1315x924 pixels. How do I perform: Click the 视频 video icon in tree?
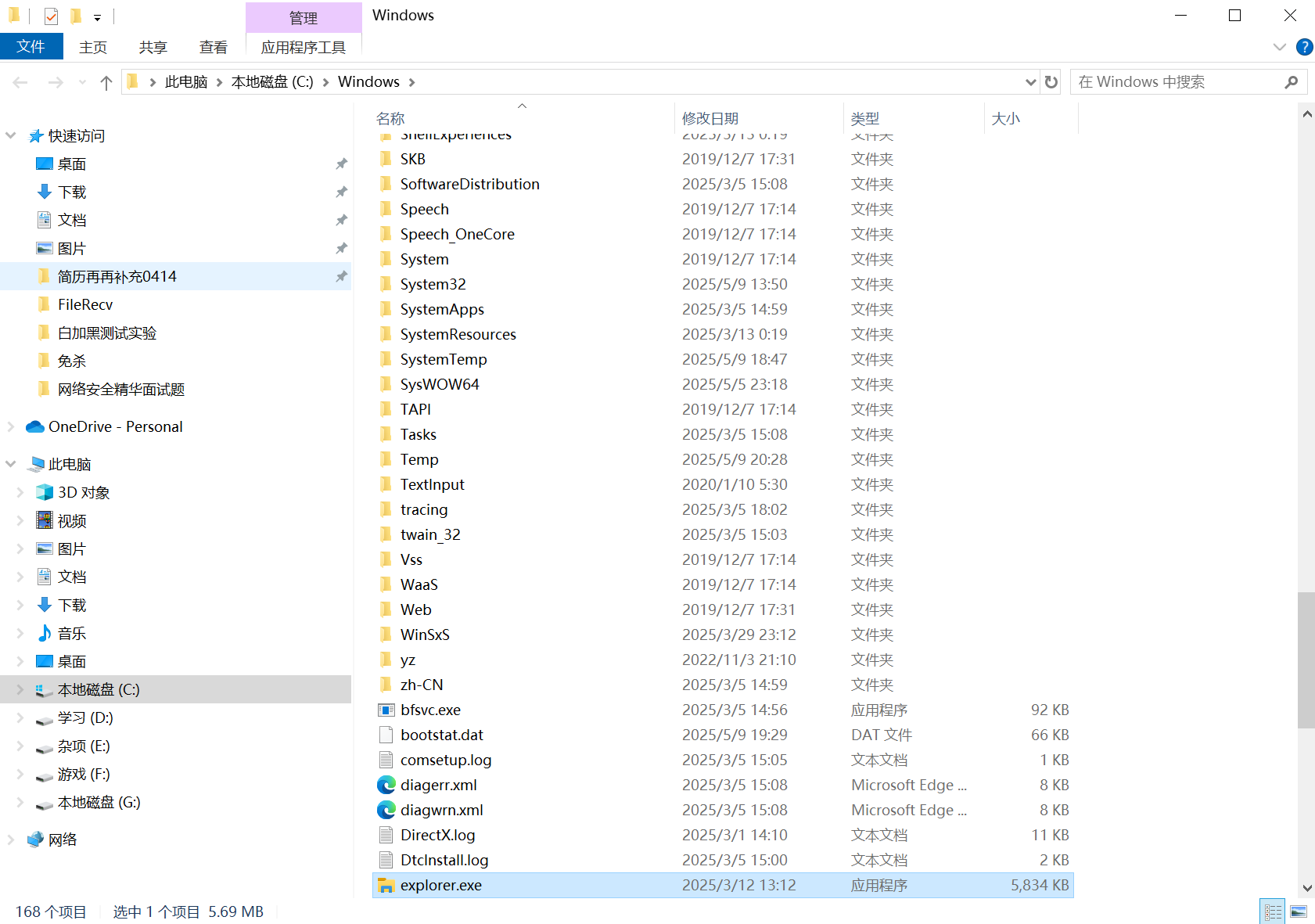tap(45, 520)
